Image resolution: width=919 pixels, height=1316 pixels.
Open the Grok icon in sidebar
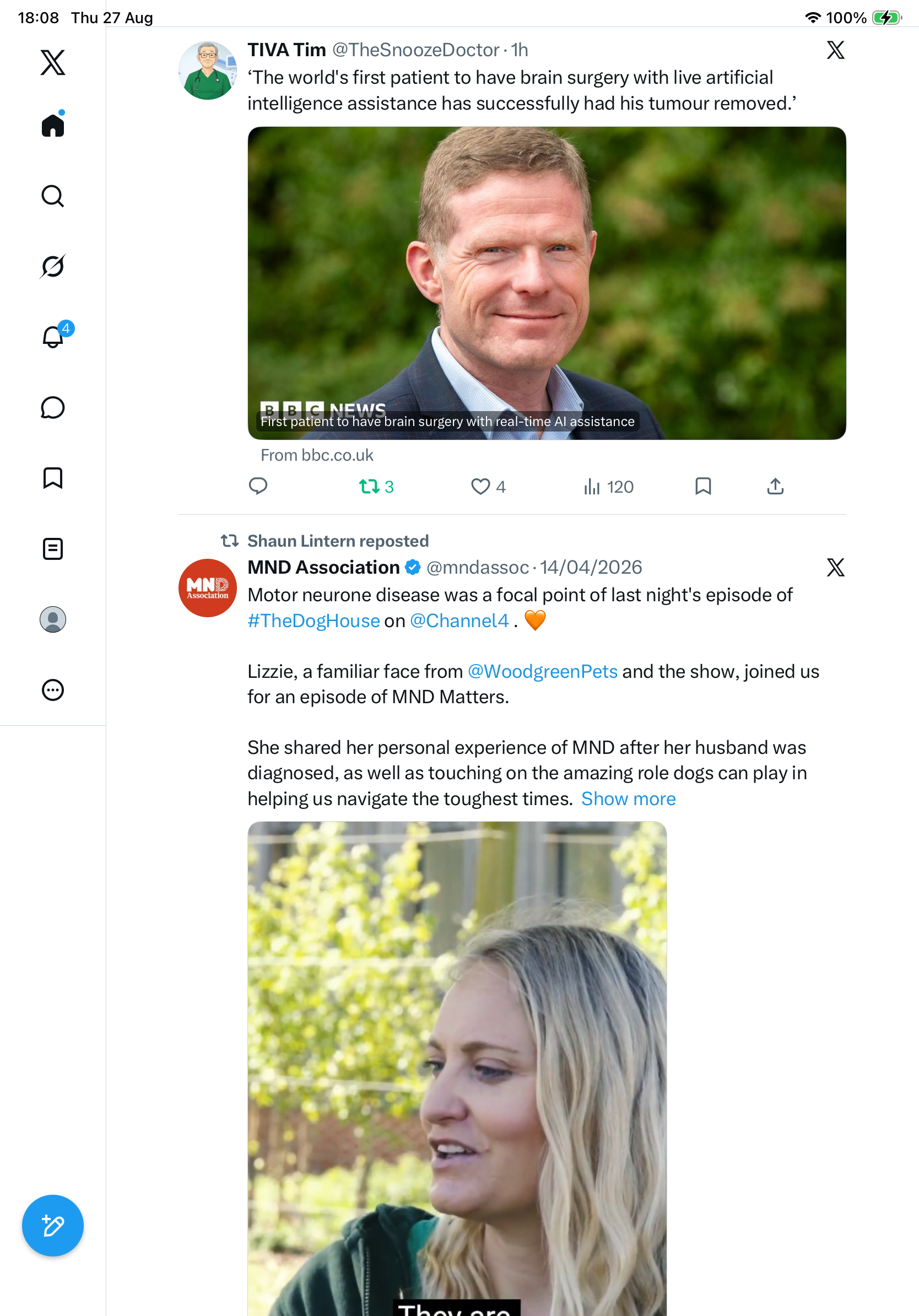point(53,267)
